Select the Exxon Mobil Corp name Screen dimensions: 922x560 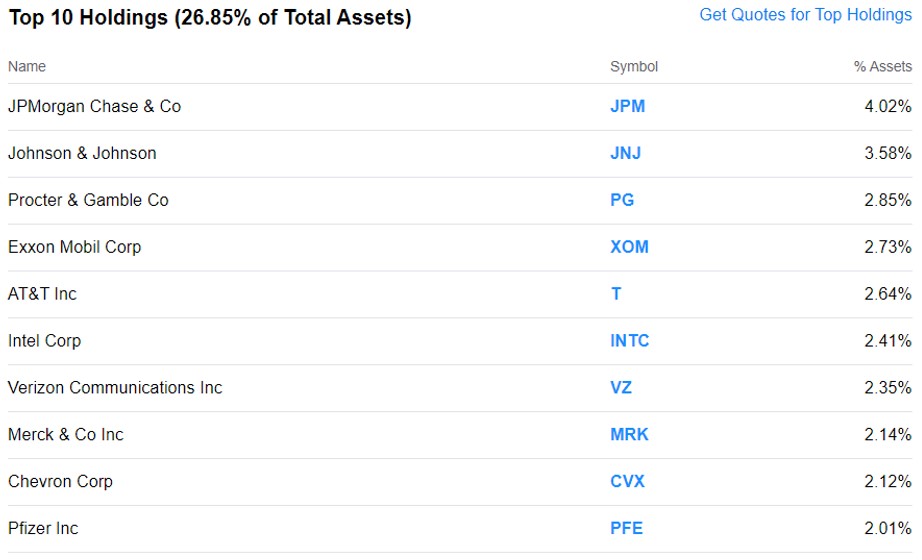click(x=74, y=247)
